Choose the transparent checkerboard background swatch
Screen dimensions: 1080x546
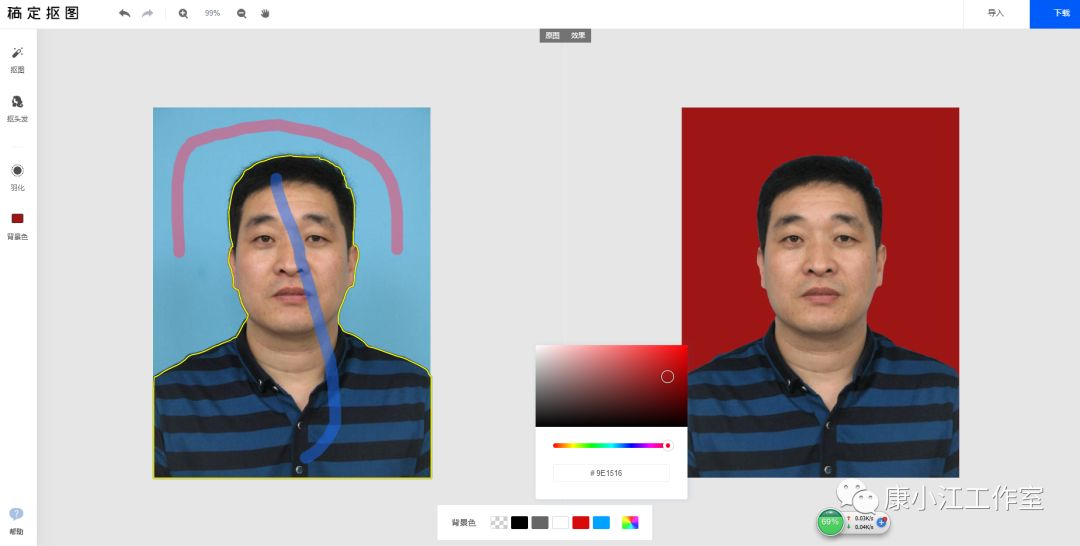point(498,522)
